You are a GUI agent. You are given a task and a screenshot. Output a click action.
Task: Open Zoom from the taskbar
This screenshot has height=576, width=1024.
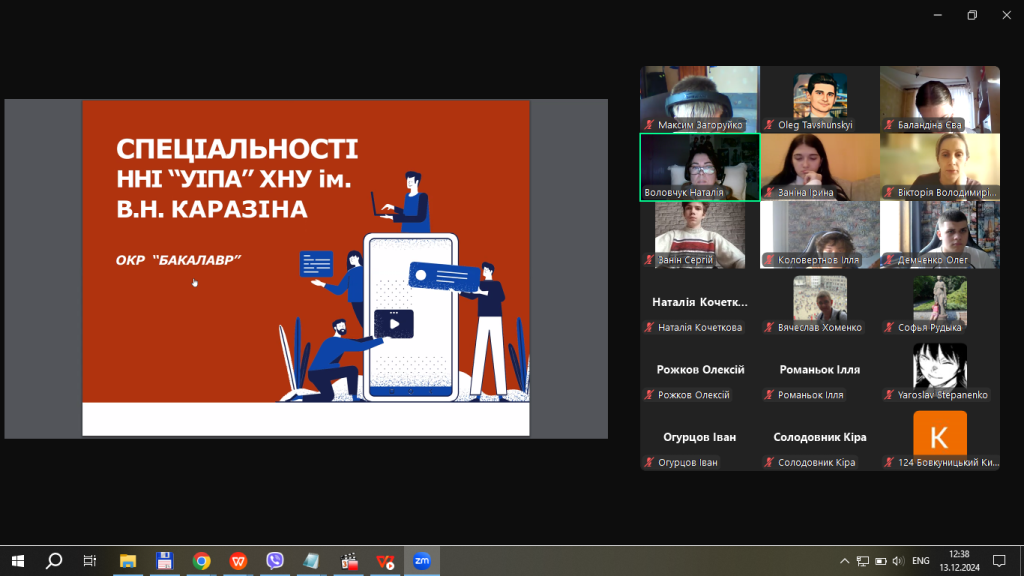point(422,561)
